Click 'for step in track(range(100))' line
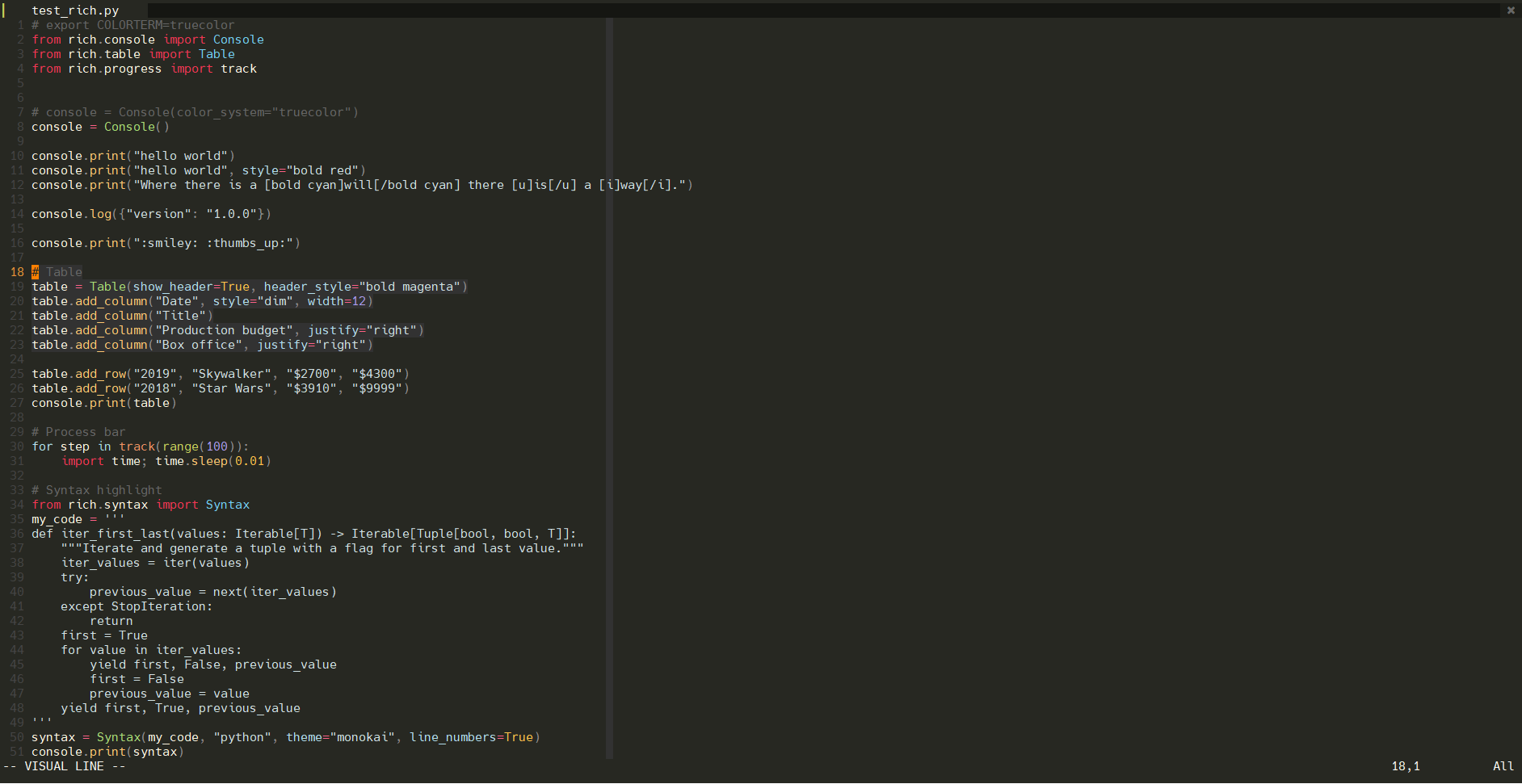 pos(141,447)
